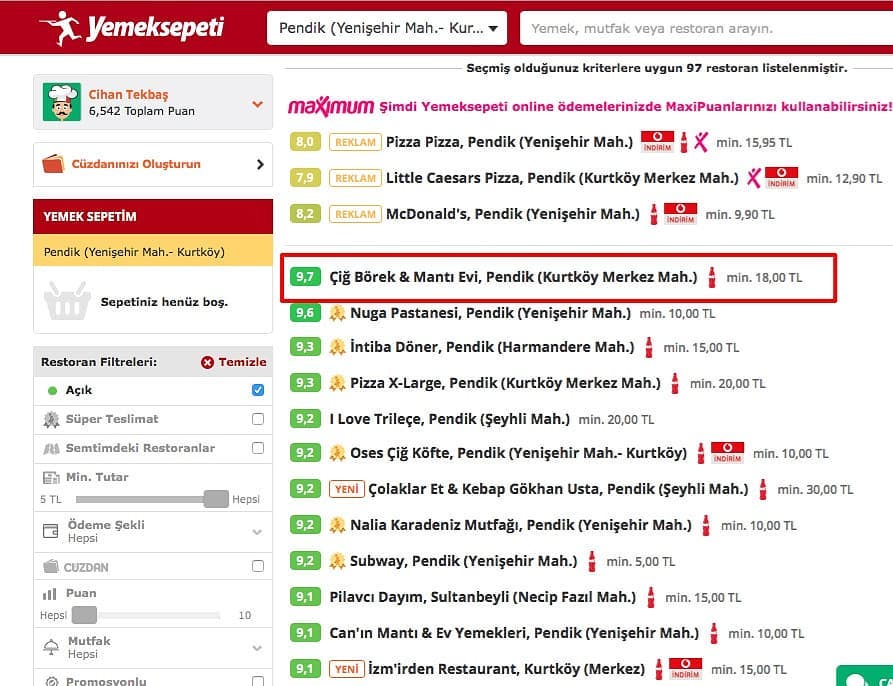Click the Süper Teslimat badge icon
The height and width of the screenshot is (686, 893).
pos(51,420)
